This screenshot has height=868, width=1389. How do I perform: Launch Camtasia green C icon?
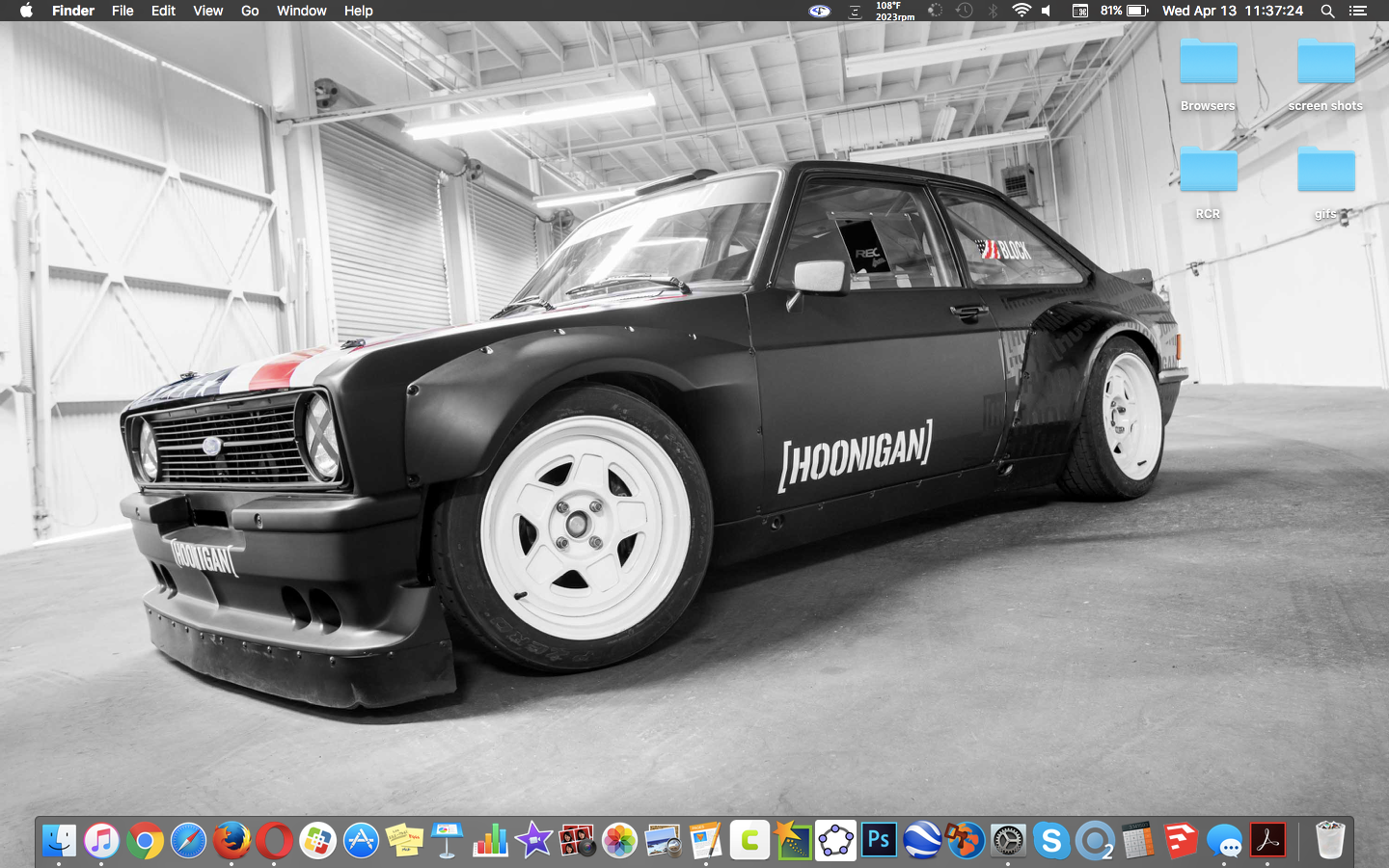click(749, 840)
